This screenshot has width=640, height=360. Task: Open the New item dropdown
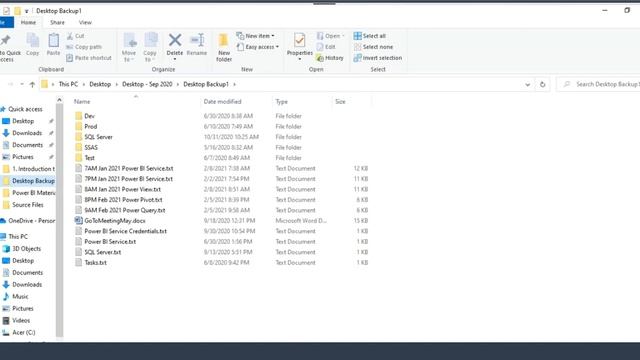[256, 36]
